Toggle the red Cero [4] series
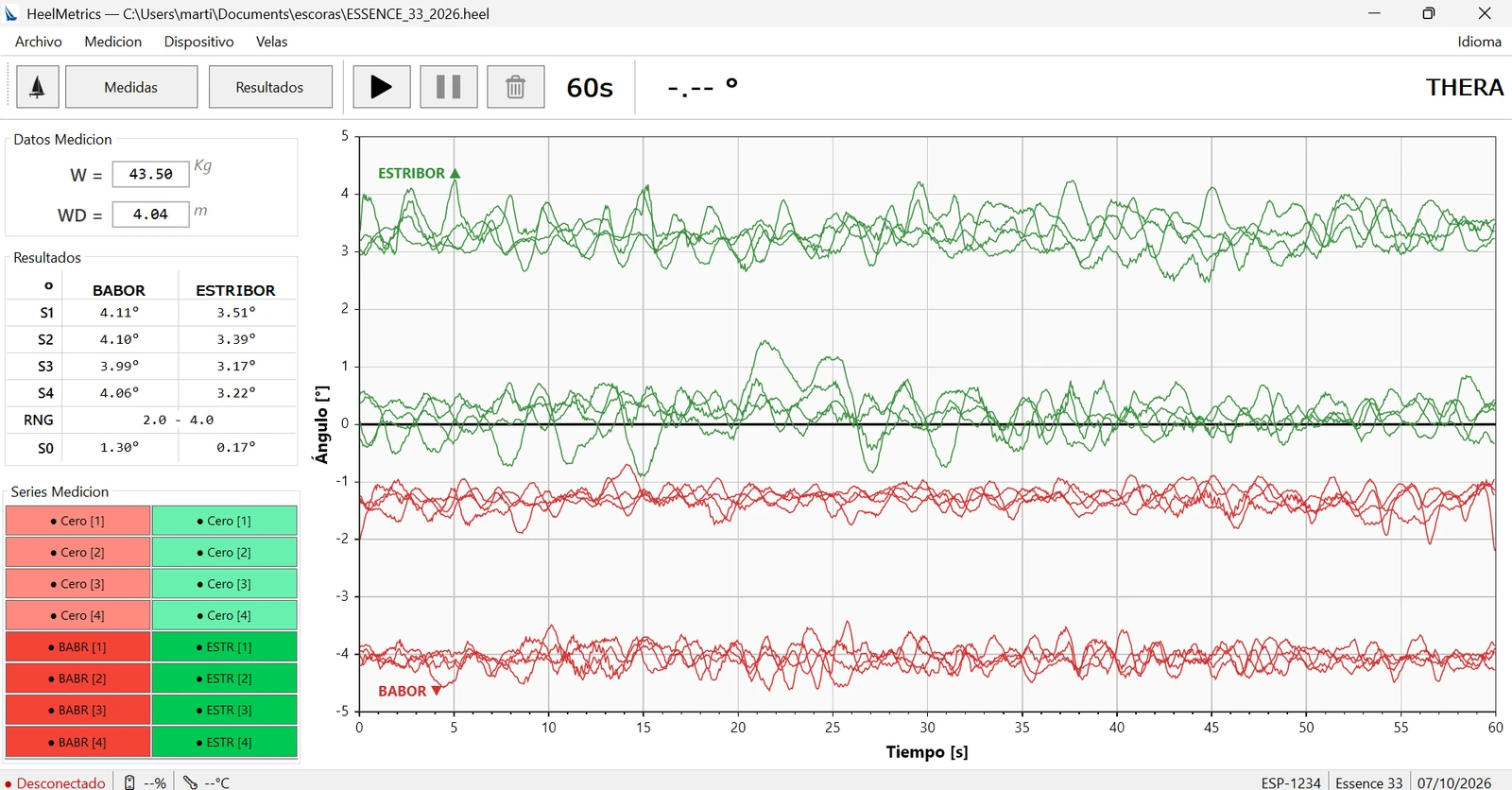Viewport: 1512px width, 790px height. (78, 615)
